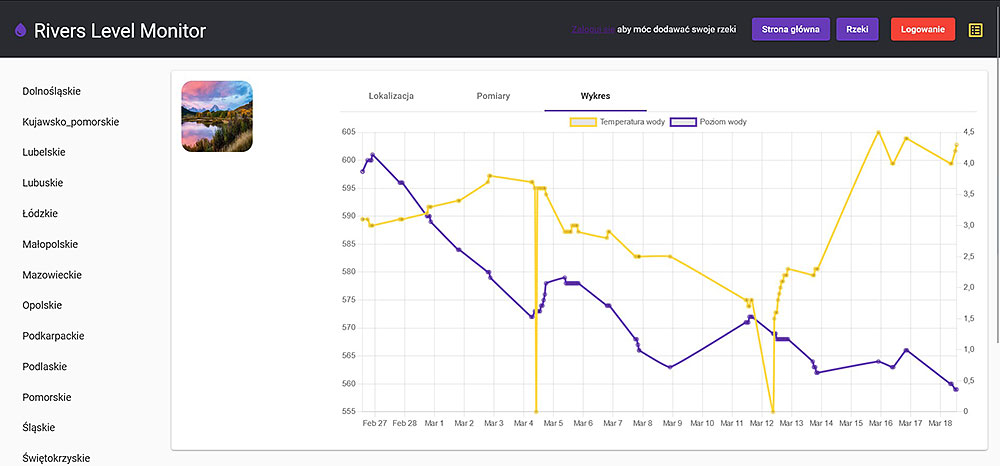
Task: Click the Mar 16 temperature peak point
Action: pos(878,133)
